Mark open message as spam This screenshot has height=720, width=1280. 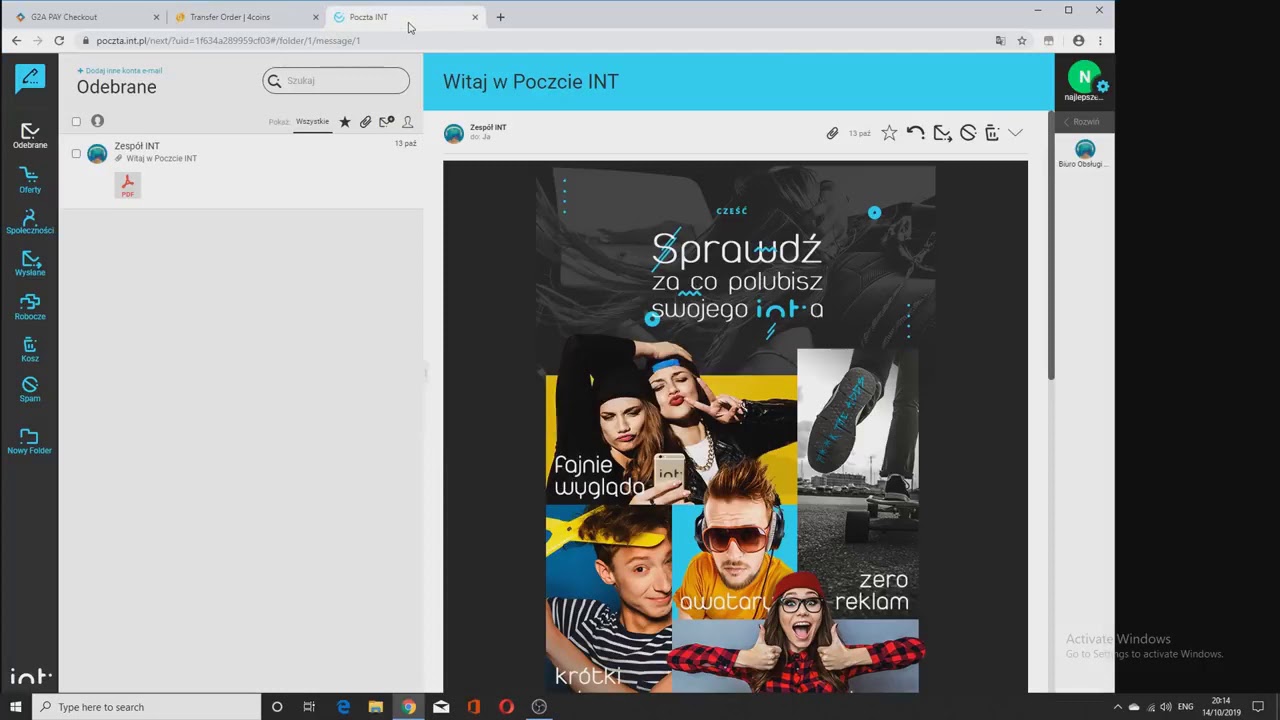coord(968,133)
